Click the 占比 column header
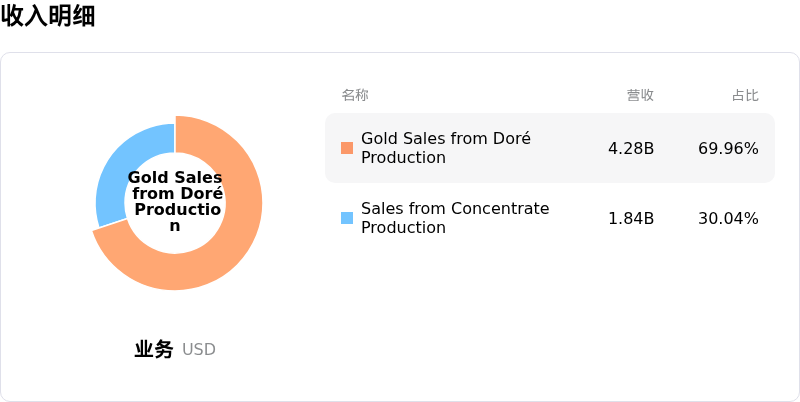Image resolution: width=800 pixels, height=402 pixels. (x=745, y=95)
